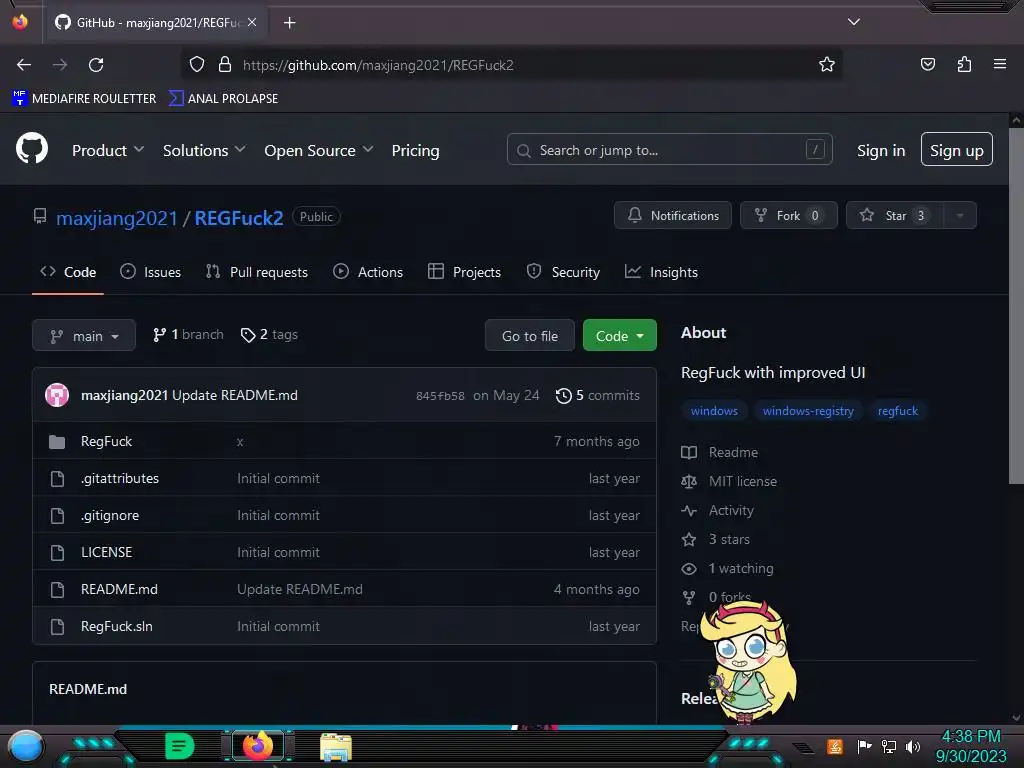Open the Windows Start orb
1024x768 pixels.
pyautogui.click(x=26, y=746)
